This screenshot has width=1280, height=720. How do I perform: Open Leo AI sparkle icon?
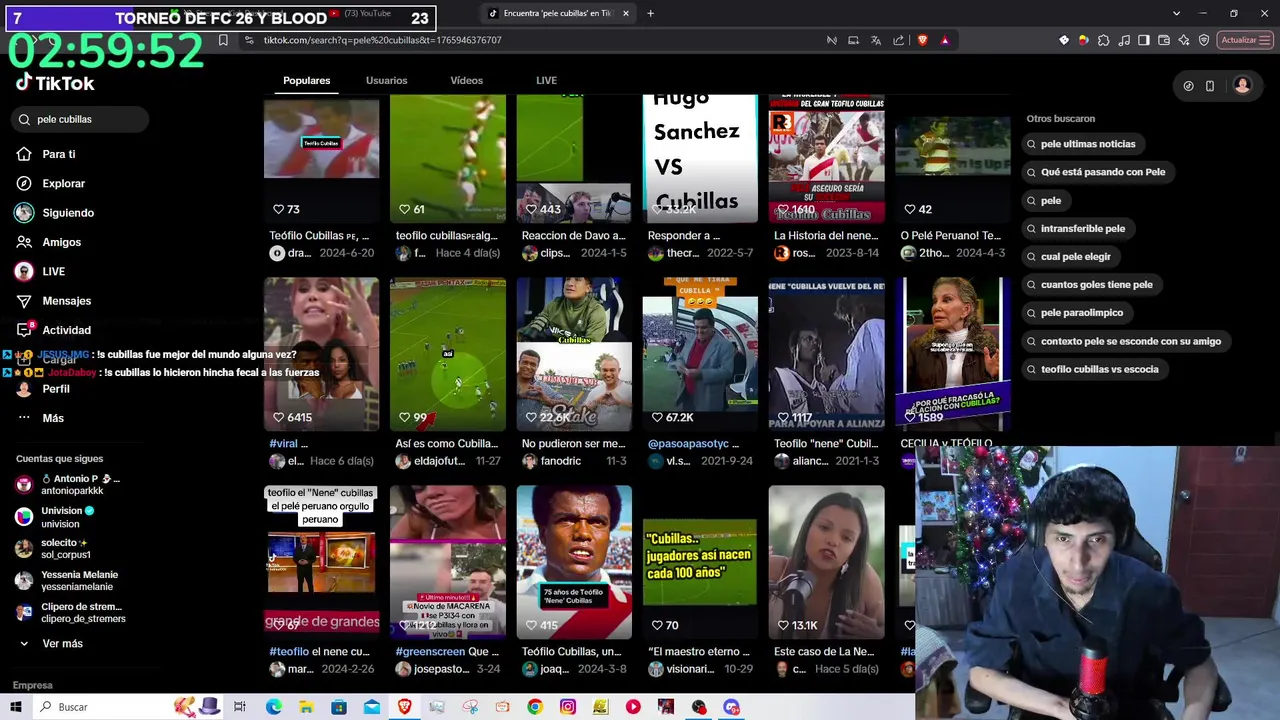1184,40
